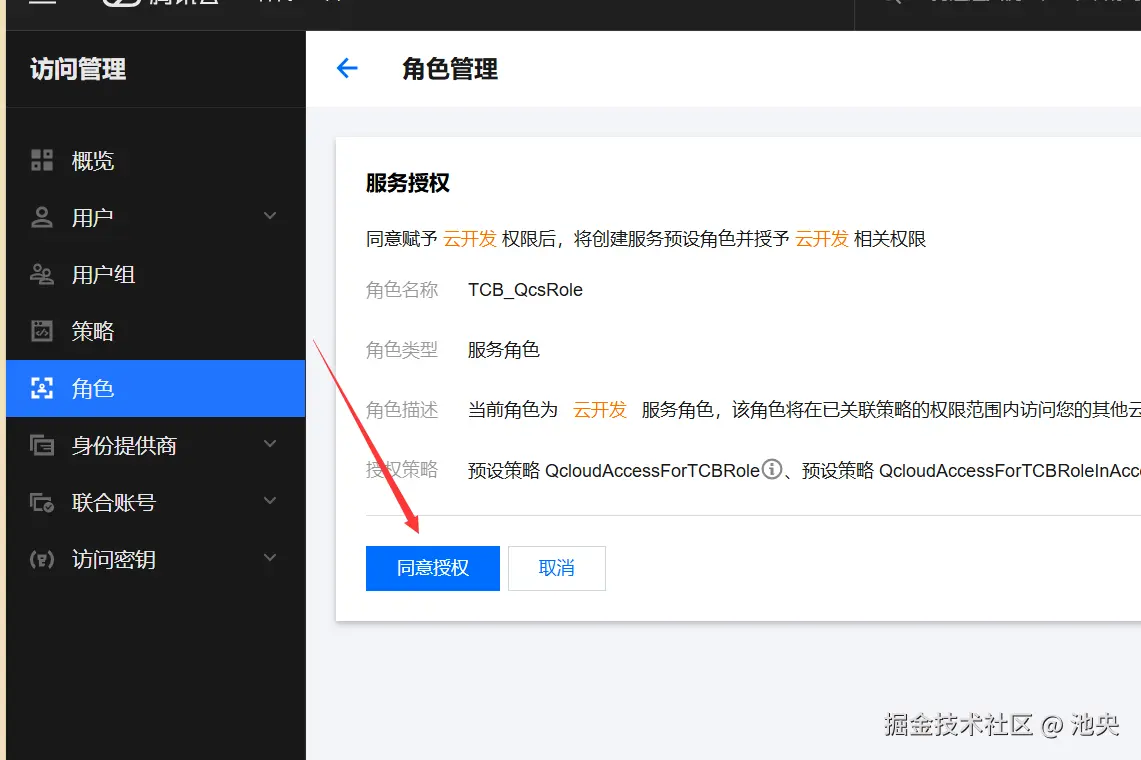Click the 联合账号 icon in the sidebar

click(x=42, y=502)
